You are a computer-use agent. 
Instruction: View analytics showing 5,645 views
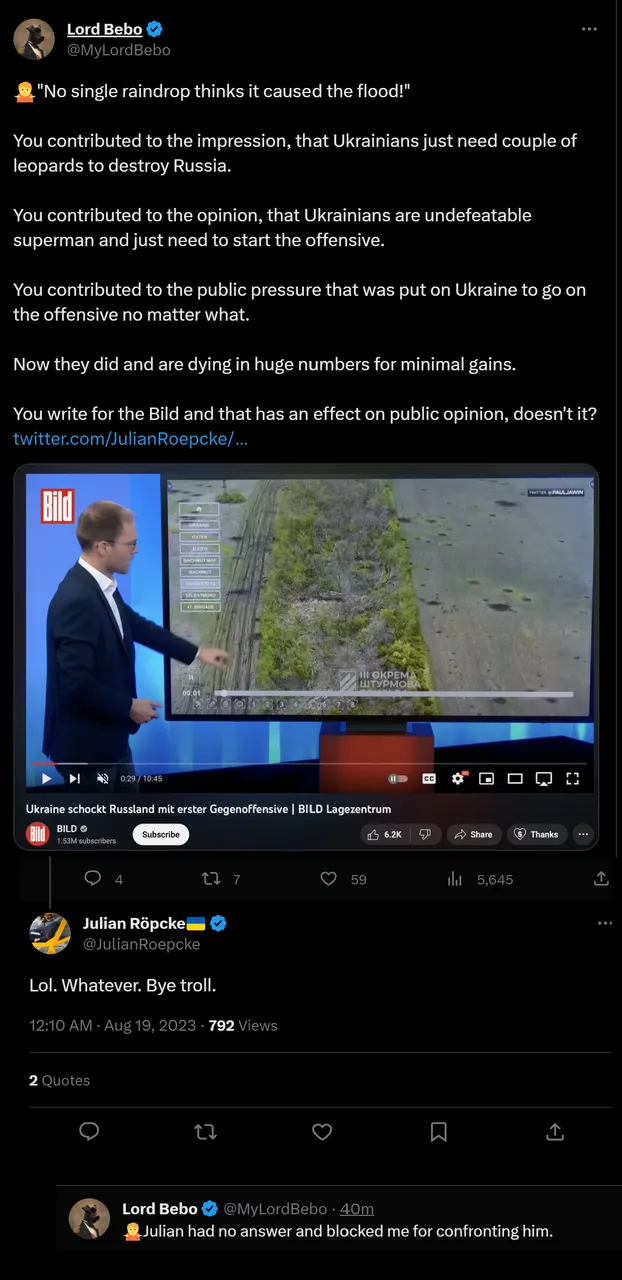[x=455, y=878]
